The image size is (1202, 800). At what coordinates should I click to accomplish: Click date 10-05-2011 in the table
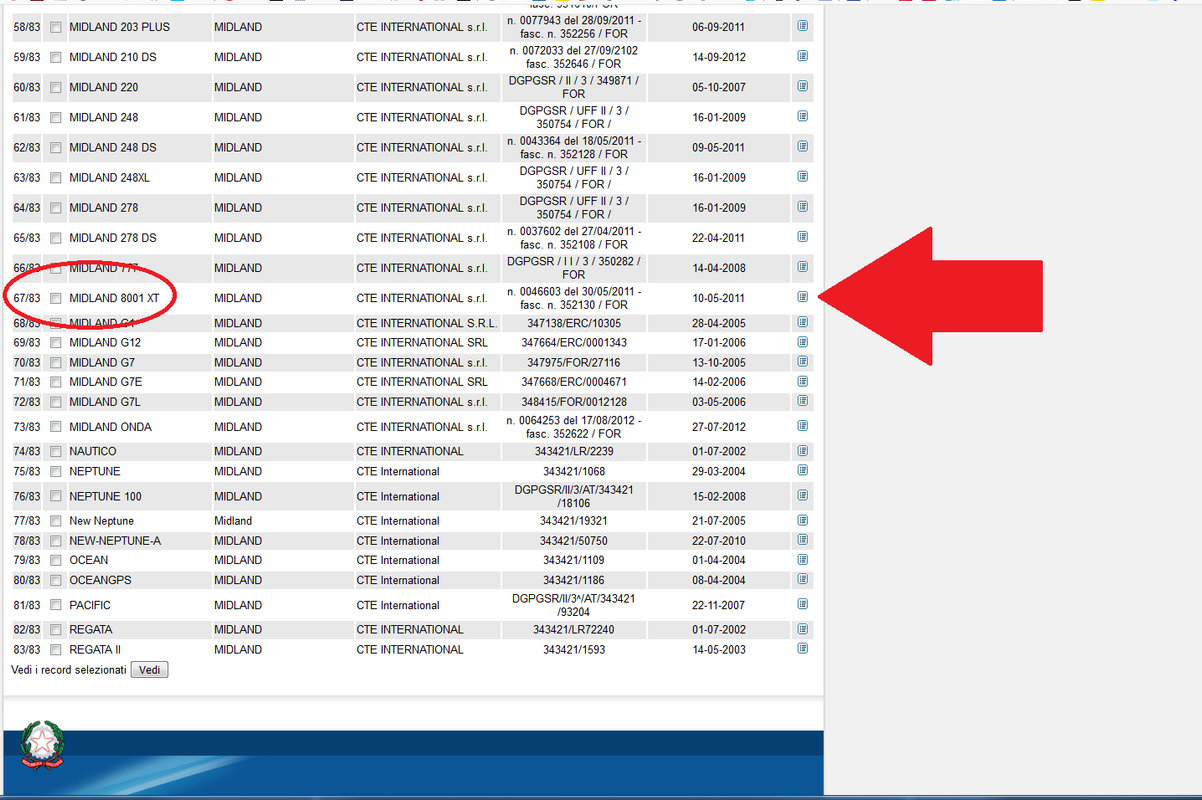[x=718, y=298]
